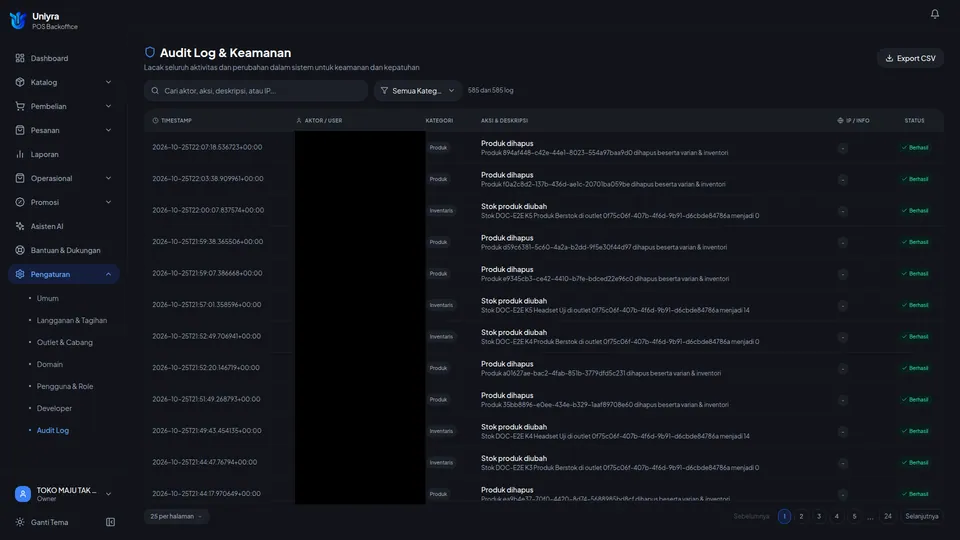The image size is (960, 540).
Task: Click the shield icon beside Audit Log title
Action: click(149, 52)
